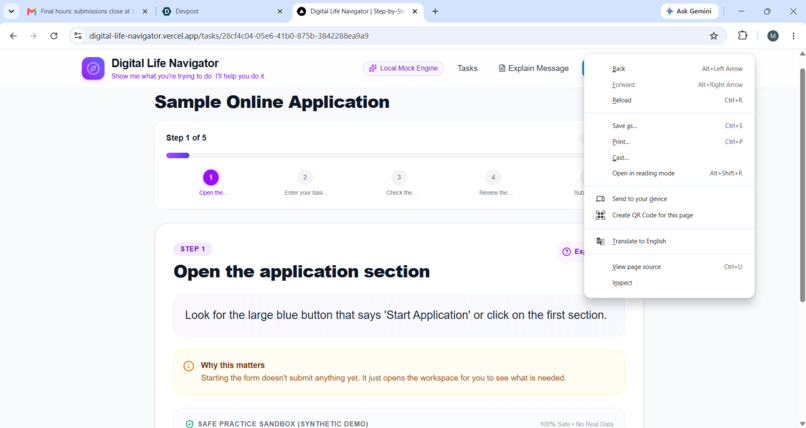Select Reload in the context menu
This screenshot has width=806, height=428.
coord(669,100)
